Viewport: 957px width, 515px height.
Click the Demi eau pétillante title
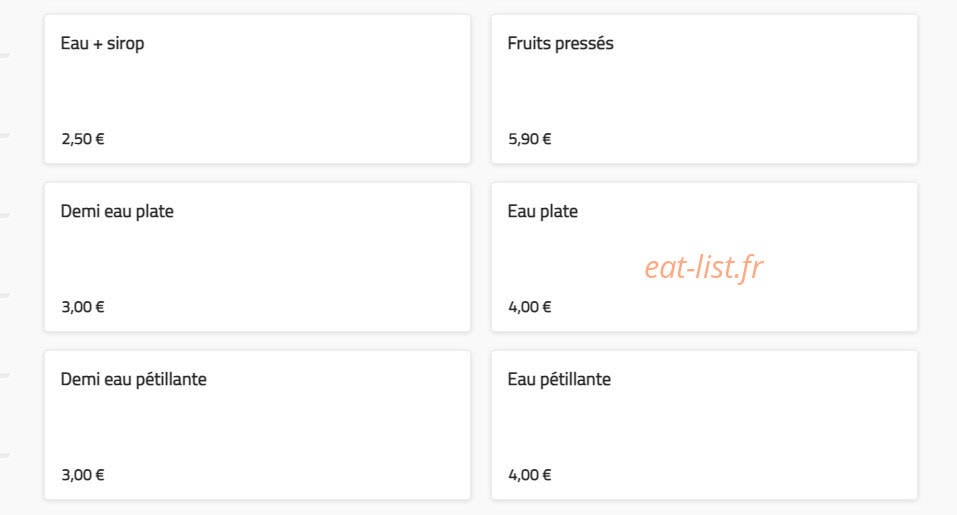tap(134, 380)
